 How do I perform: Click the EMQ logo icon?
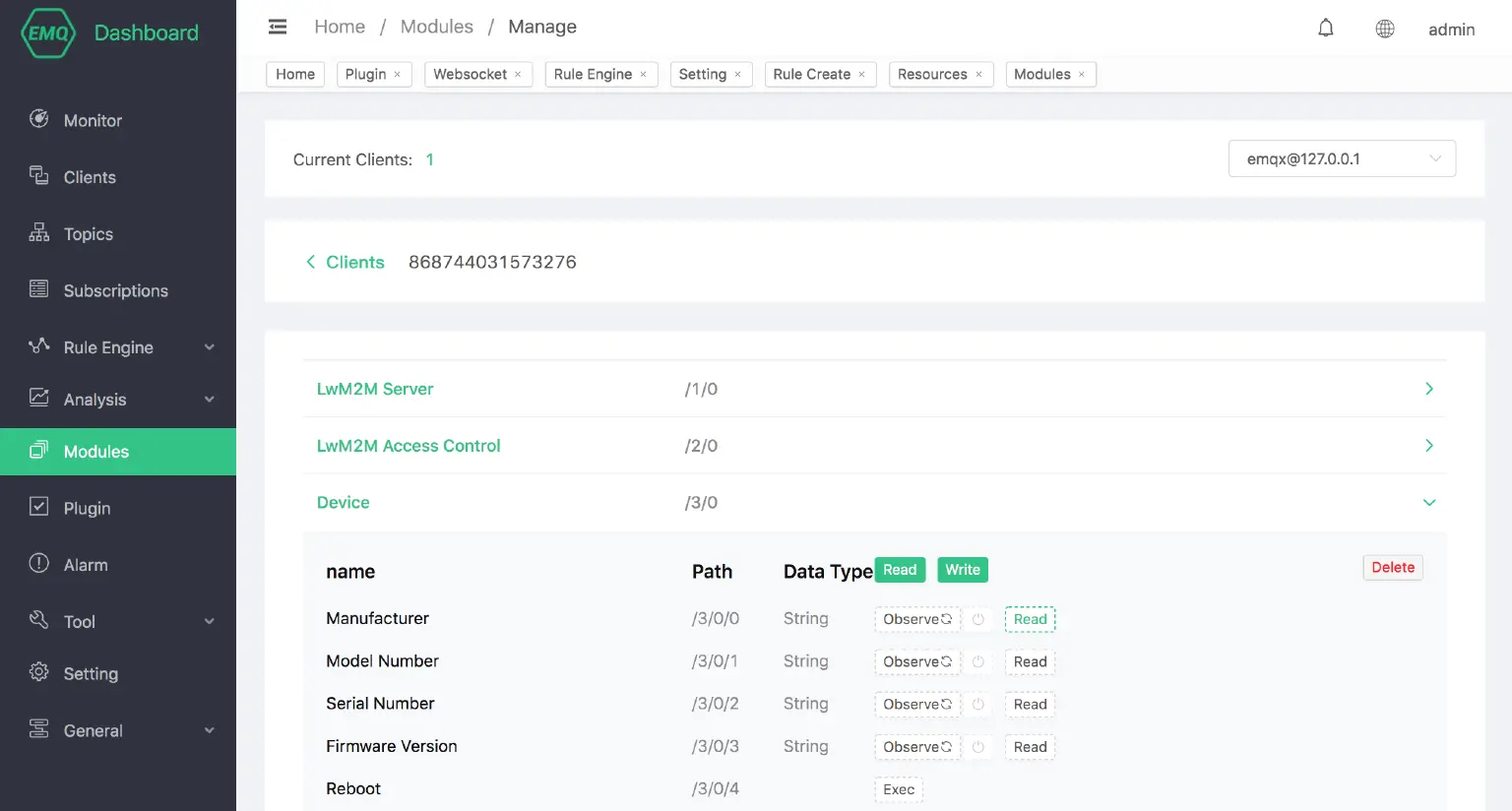47,32
